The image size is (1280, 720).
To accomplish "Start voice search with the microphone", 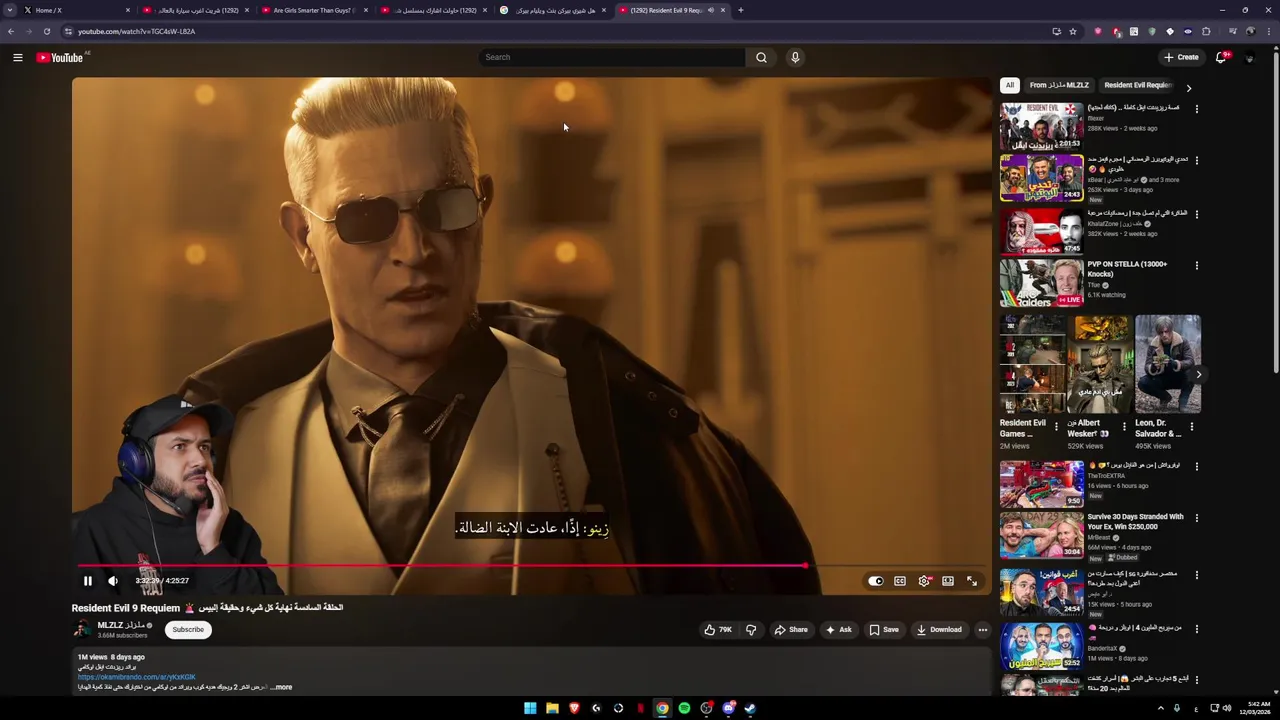I will click(795, 57).
